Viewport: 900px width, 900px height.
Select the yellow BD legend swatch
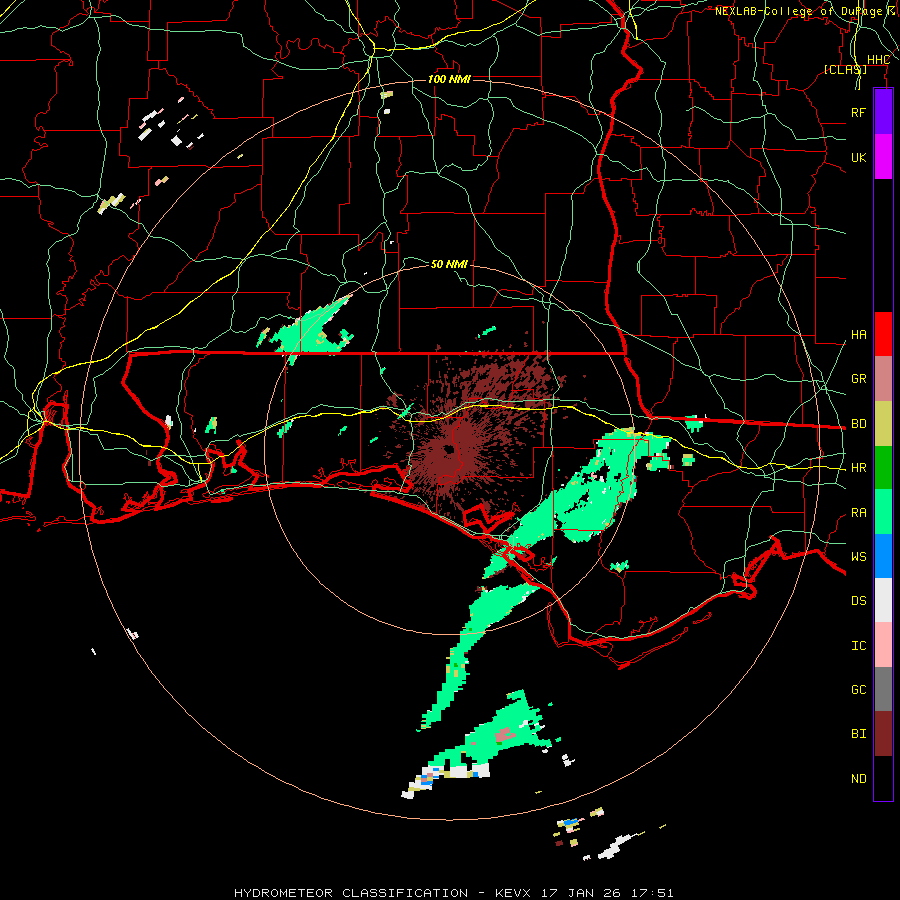883,423
